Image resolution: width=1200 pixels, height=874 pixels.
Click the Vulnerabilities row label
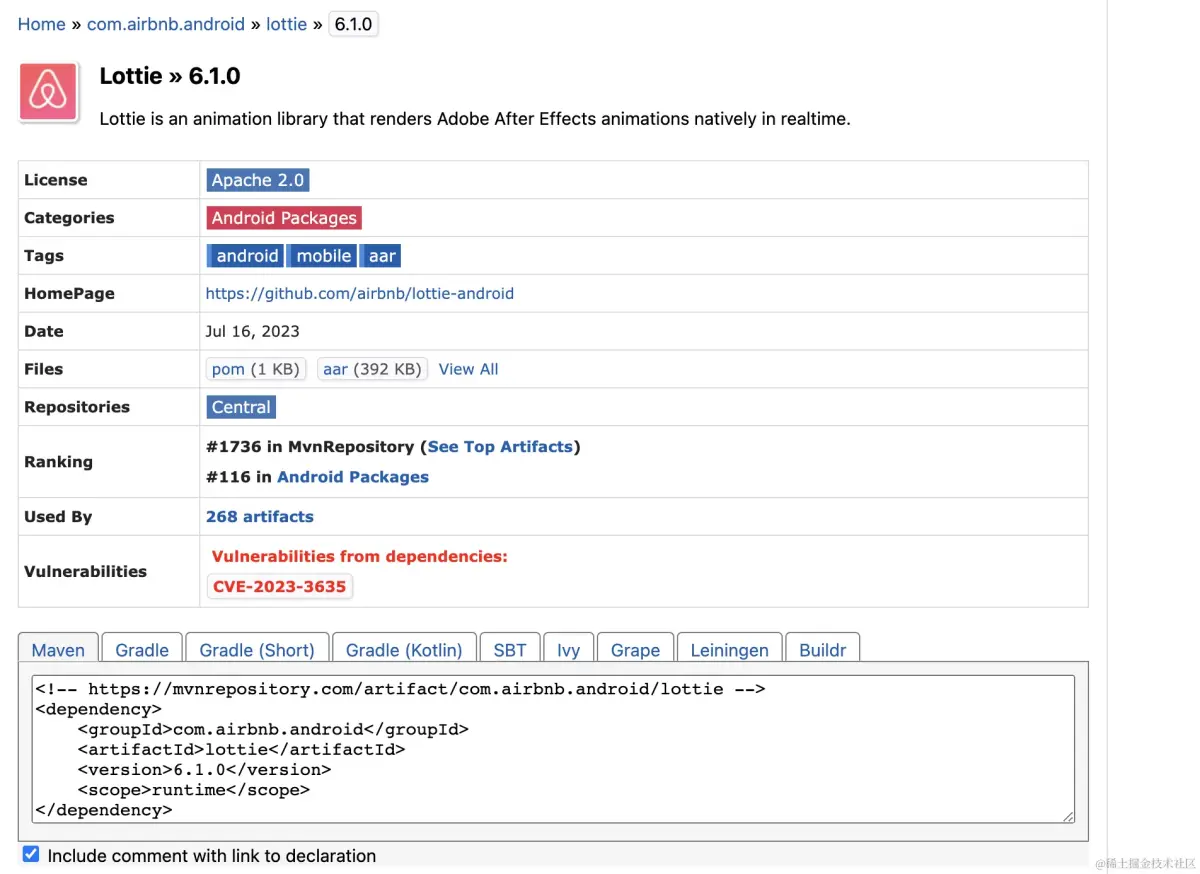coord(85,572)
